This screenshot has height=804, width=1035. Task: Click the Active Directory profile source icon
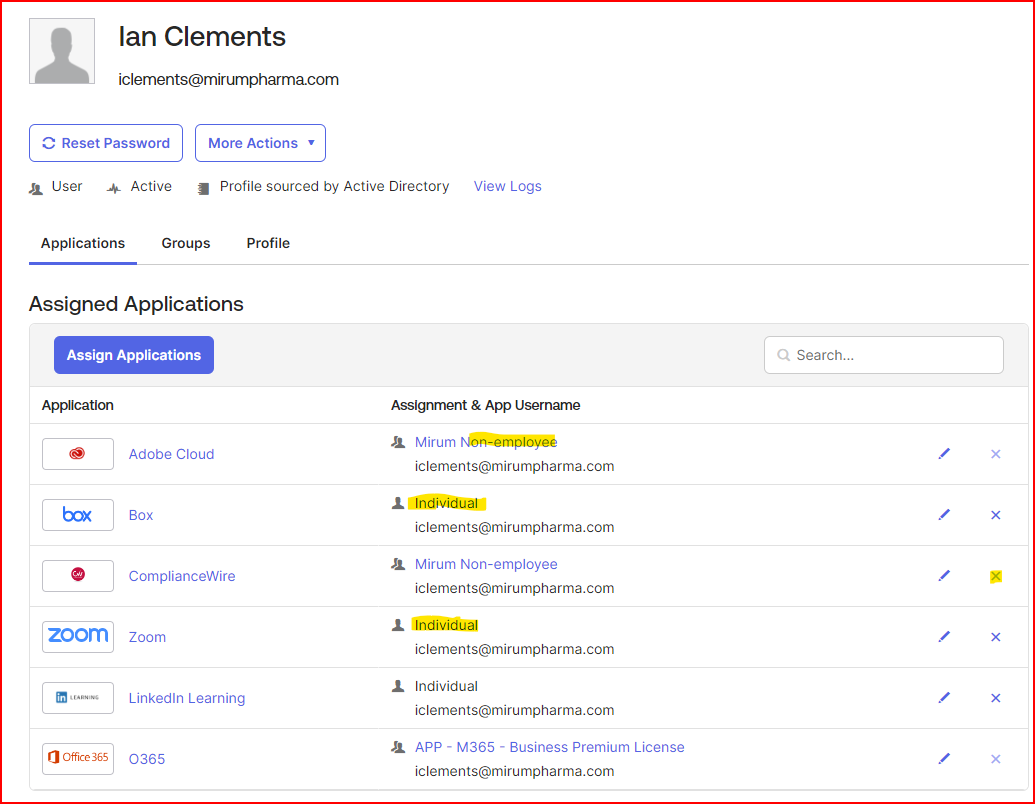(x=203, y=188)
